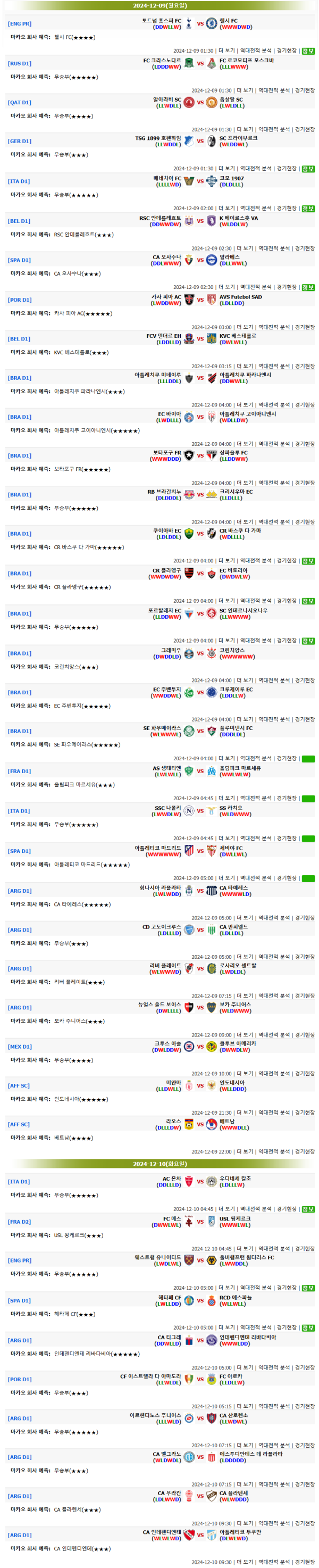
Task: Select the SSC 나폴리 team logo
Action: tap(189, 811)
